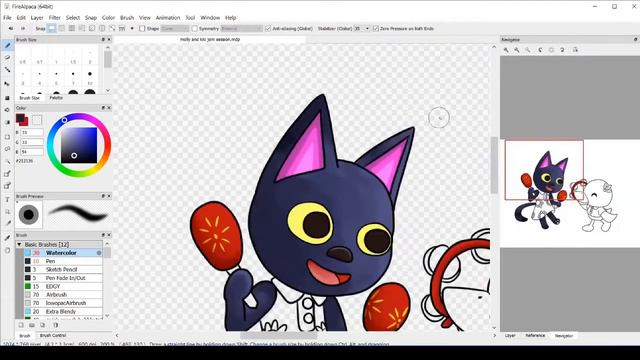Select the Dot tool below Eraser
The height and width of the screenshot is (360, 640).
7,70
